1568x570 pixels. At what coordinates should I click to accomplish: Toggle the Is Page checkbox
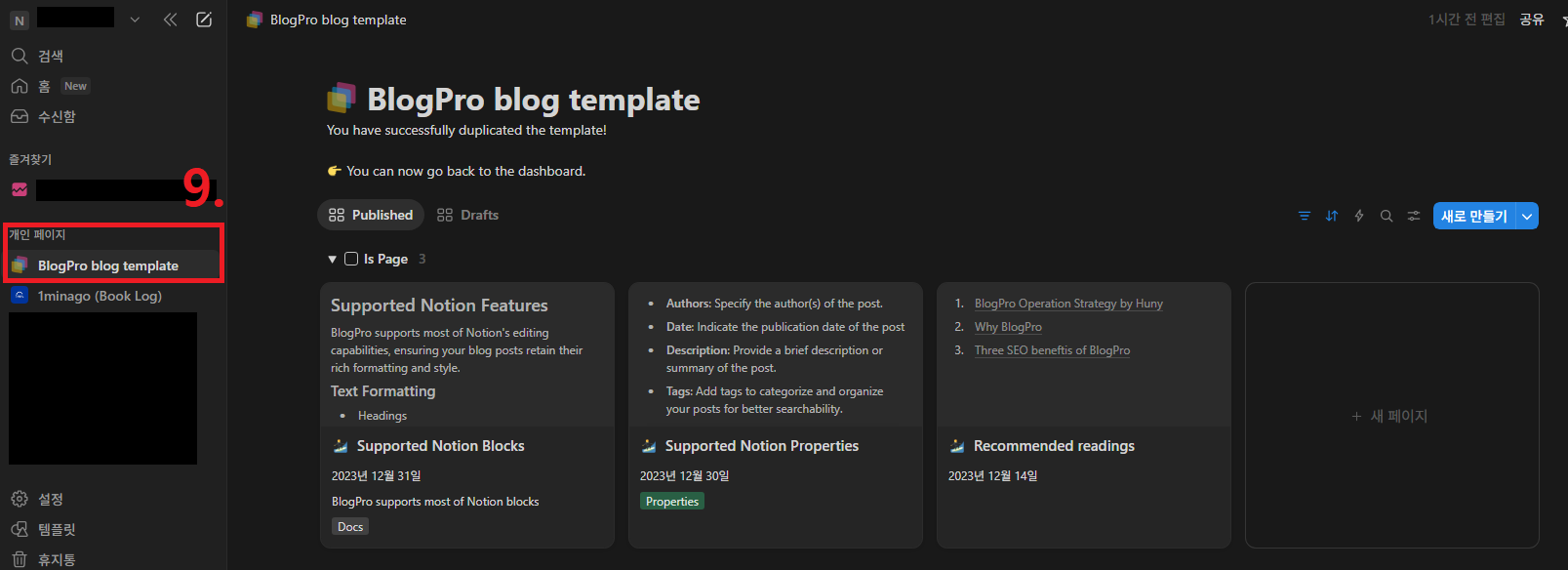coord(351,259)
